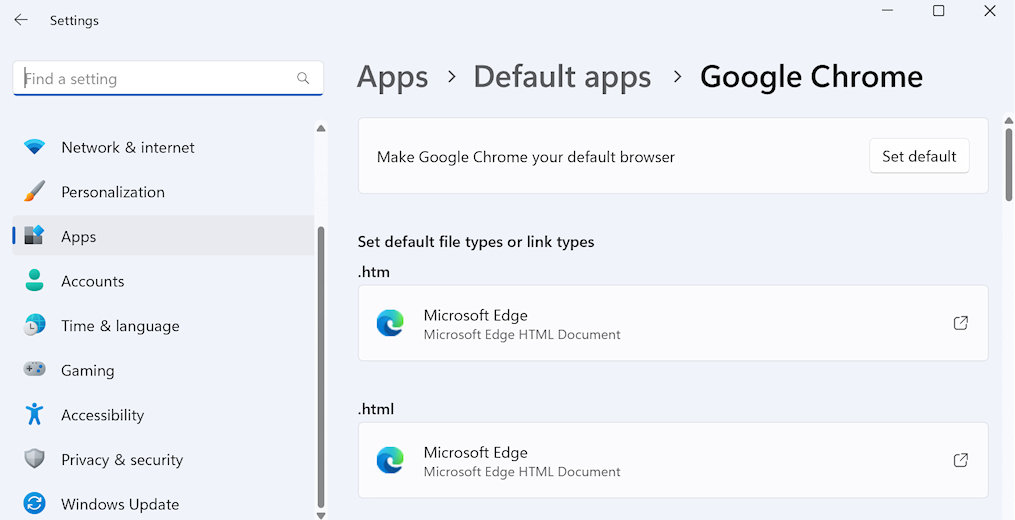Image resolution: width=1015 pixels, height=520 pixels.
Task: Click the Apps sidebar icon
Action: tap(34, 236)
